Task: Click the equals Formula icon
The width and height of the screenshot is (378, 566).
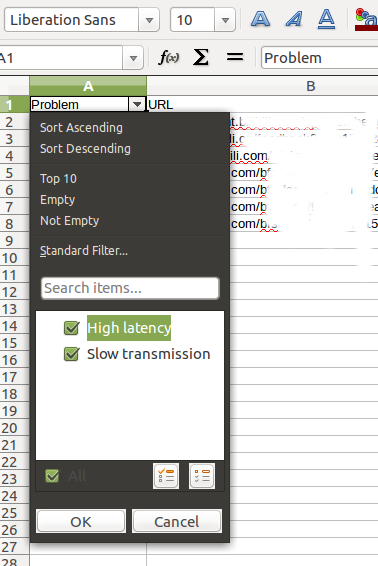Action: click(235, 57)
